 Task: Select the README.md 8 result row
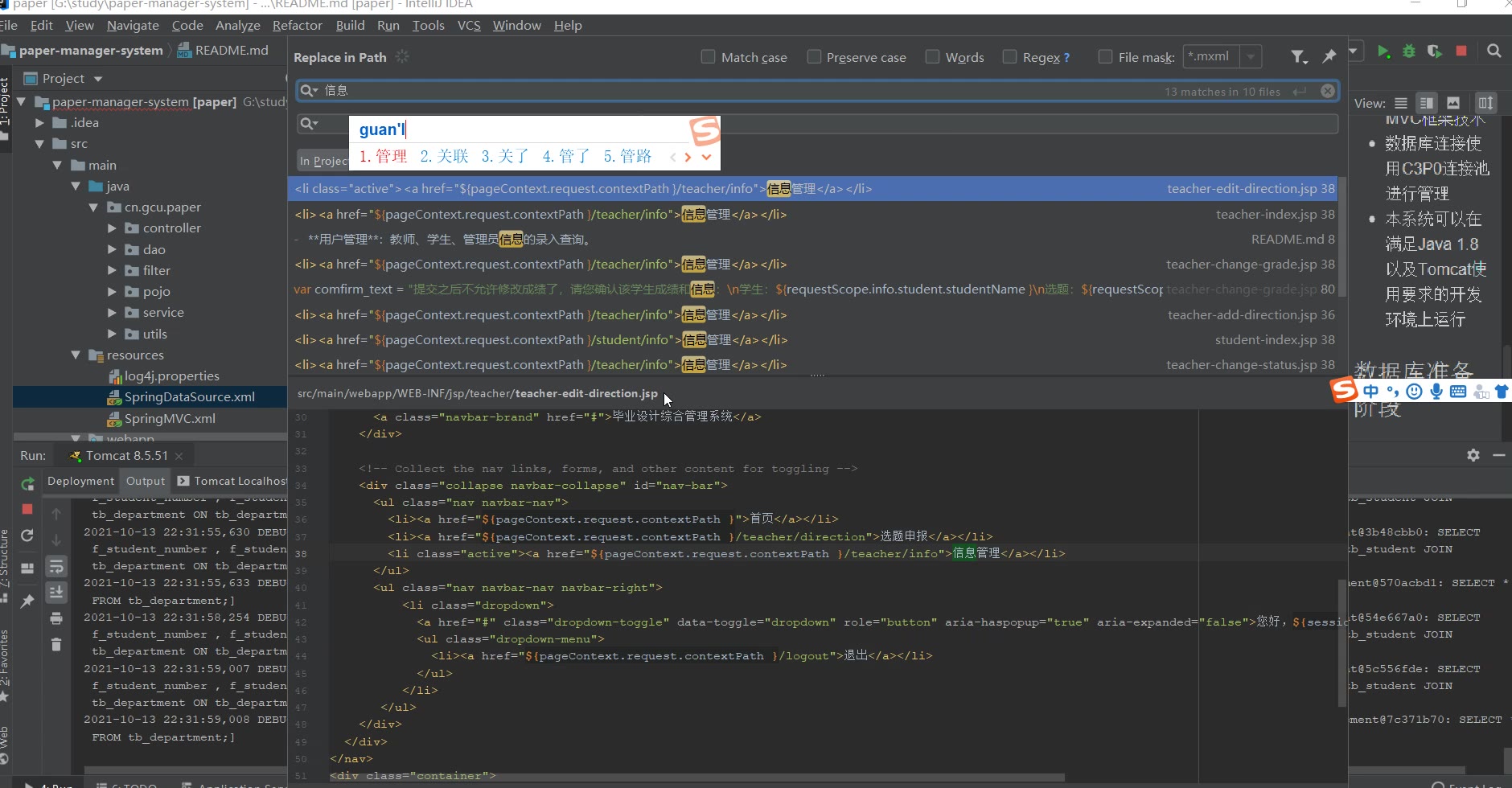[x=814, y=240]
